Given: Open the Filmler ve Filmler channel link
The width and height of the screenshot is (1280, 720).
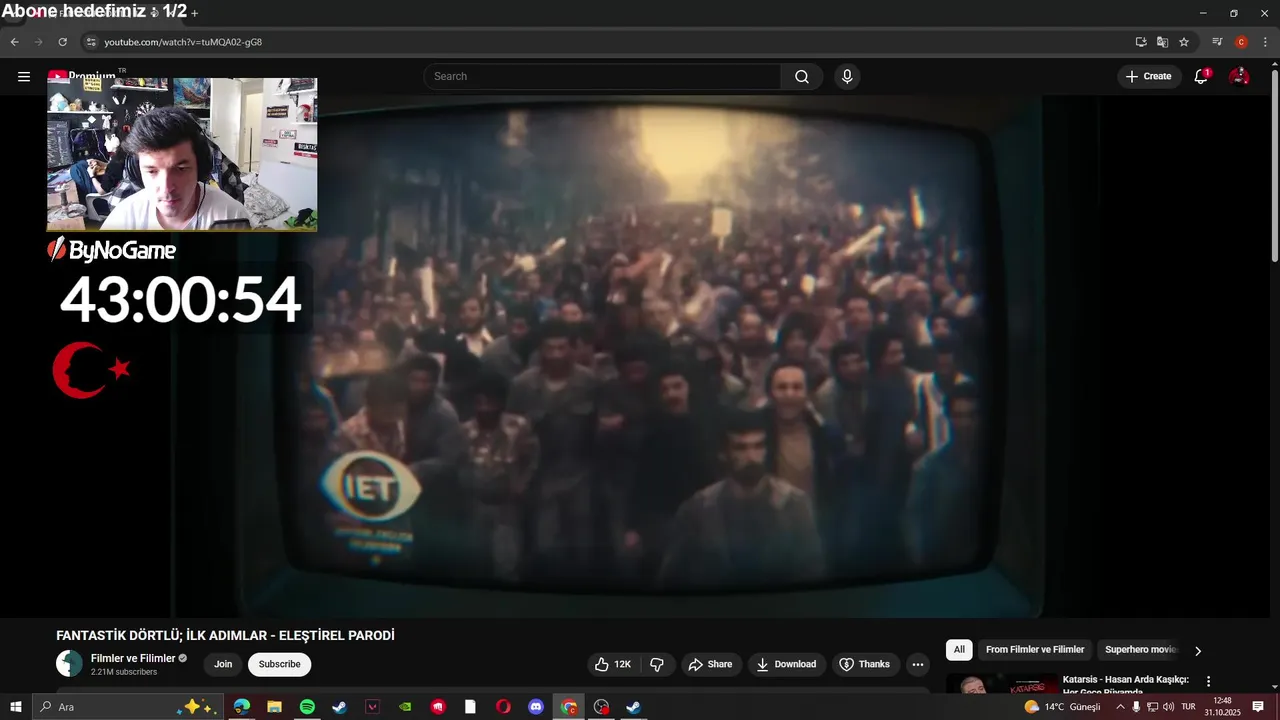Looking at the screenshot, I should [x=133, y=658].
